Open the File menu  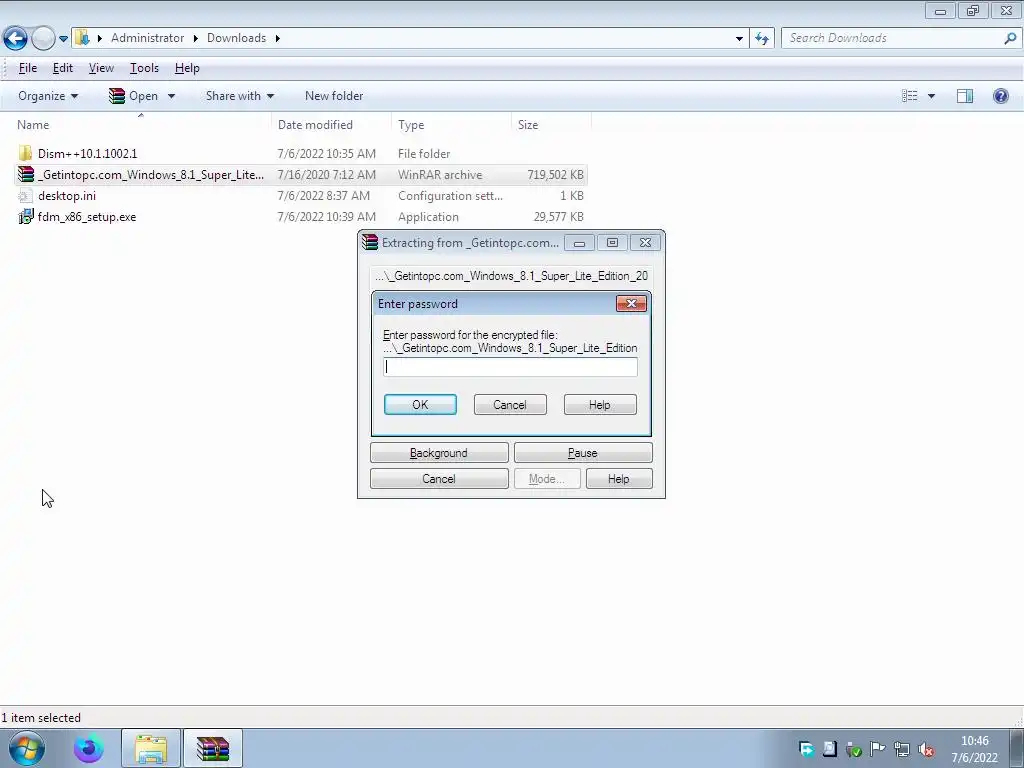pos(27,68)
